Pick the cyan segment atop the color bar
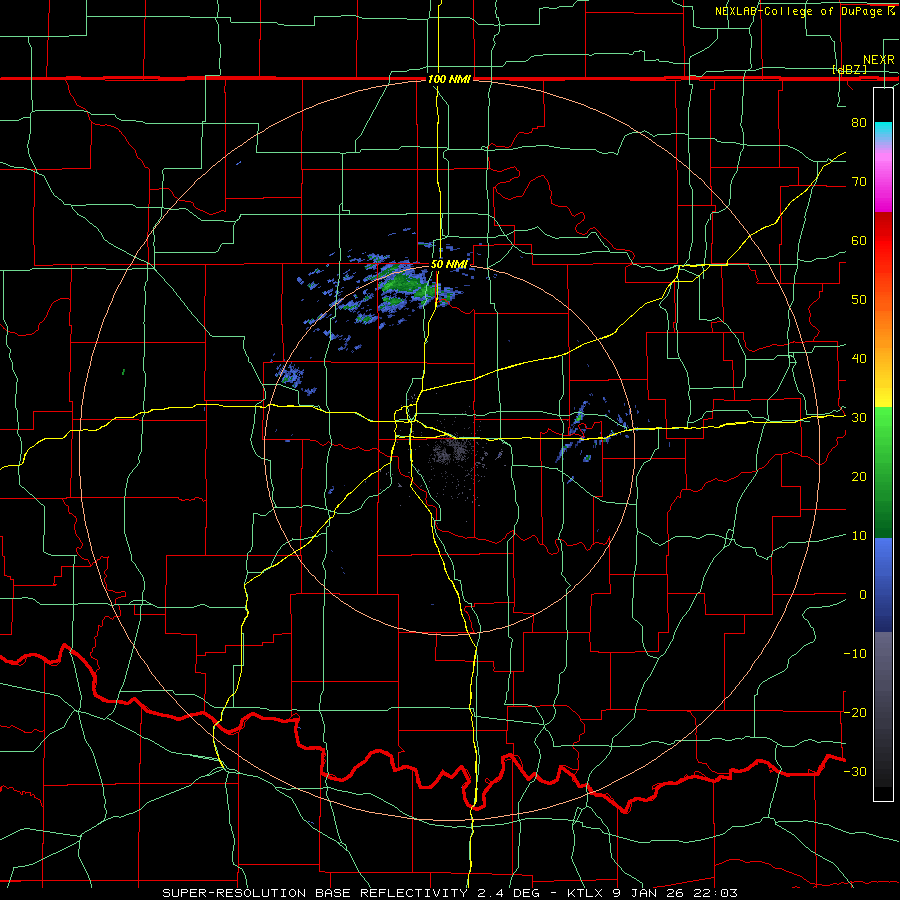Image resolution: width=900 pixels, height=900 pixels. pyautogui.click(x=883, y=131)
